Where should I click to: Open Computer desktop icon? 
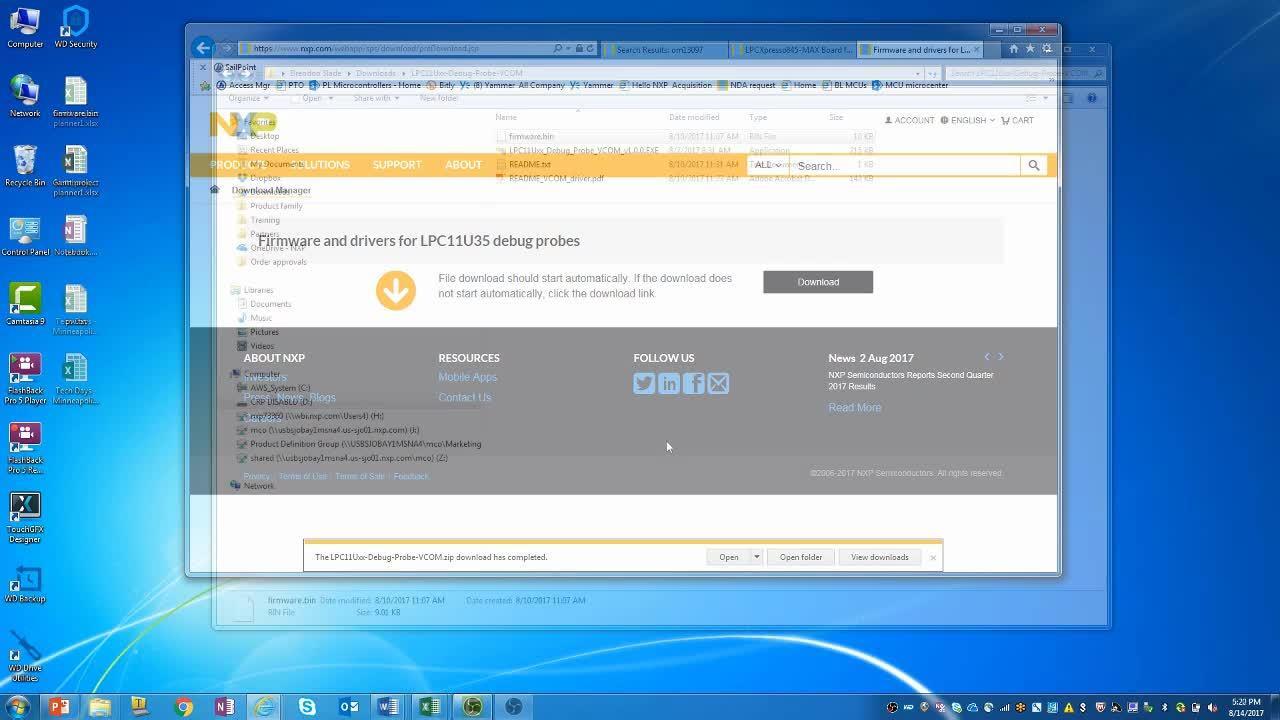click(x=24, y=27)
